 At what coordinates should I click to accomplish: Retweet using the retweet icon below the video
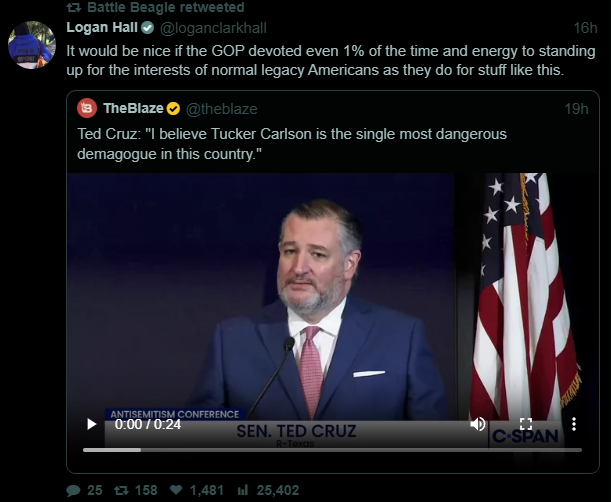click(121, 490)
